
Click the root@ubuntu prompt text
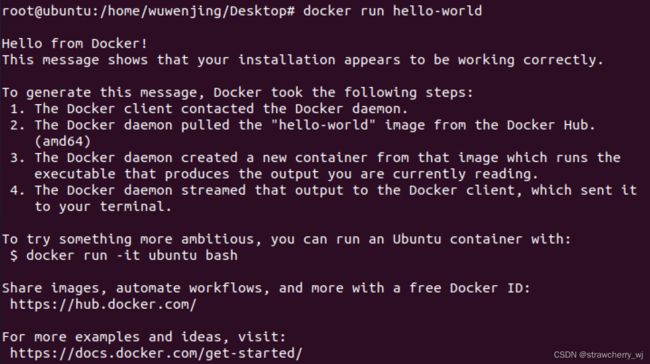pos(148,11)
